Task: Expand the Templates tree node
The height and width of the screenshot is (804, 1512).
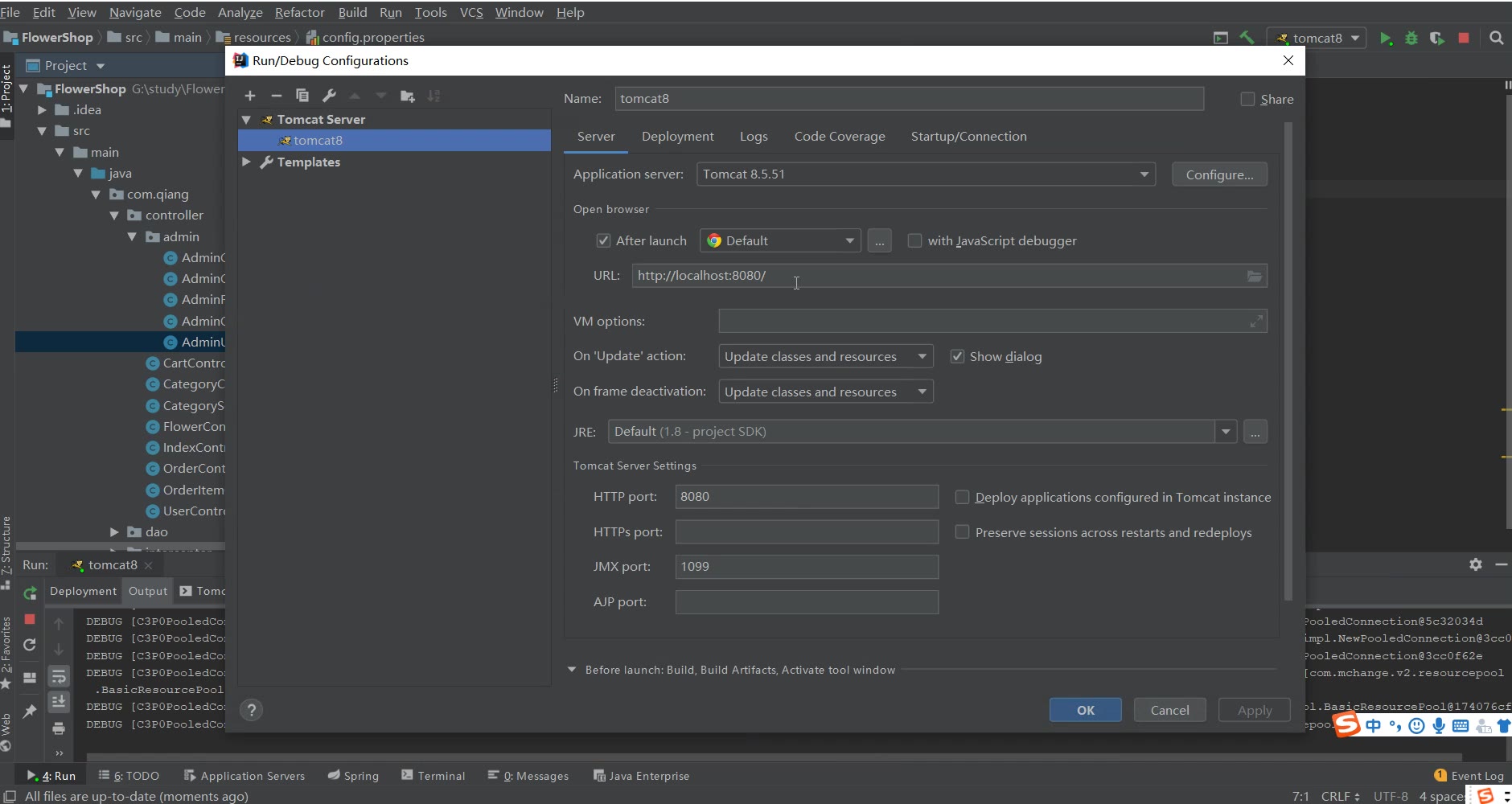Action: pyautogui.click(x=247, y=162)
